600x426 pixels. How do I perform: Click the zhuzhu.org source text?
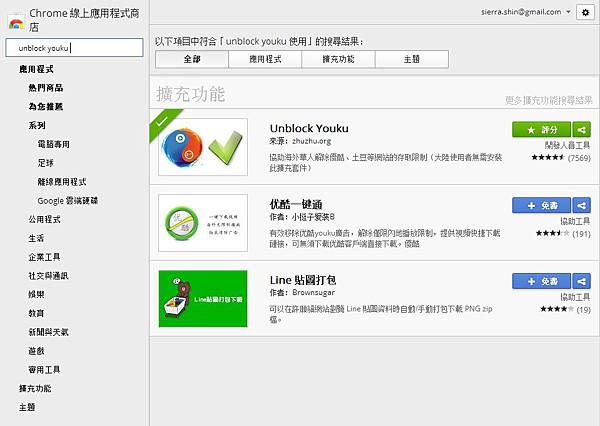(311, 141)
